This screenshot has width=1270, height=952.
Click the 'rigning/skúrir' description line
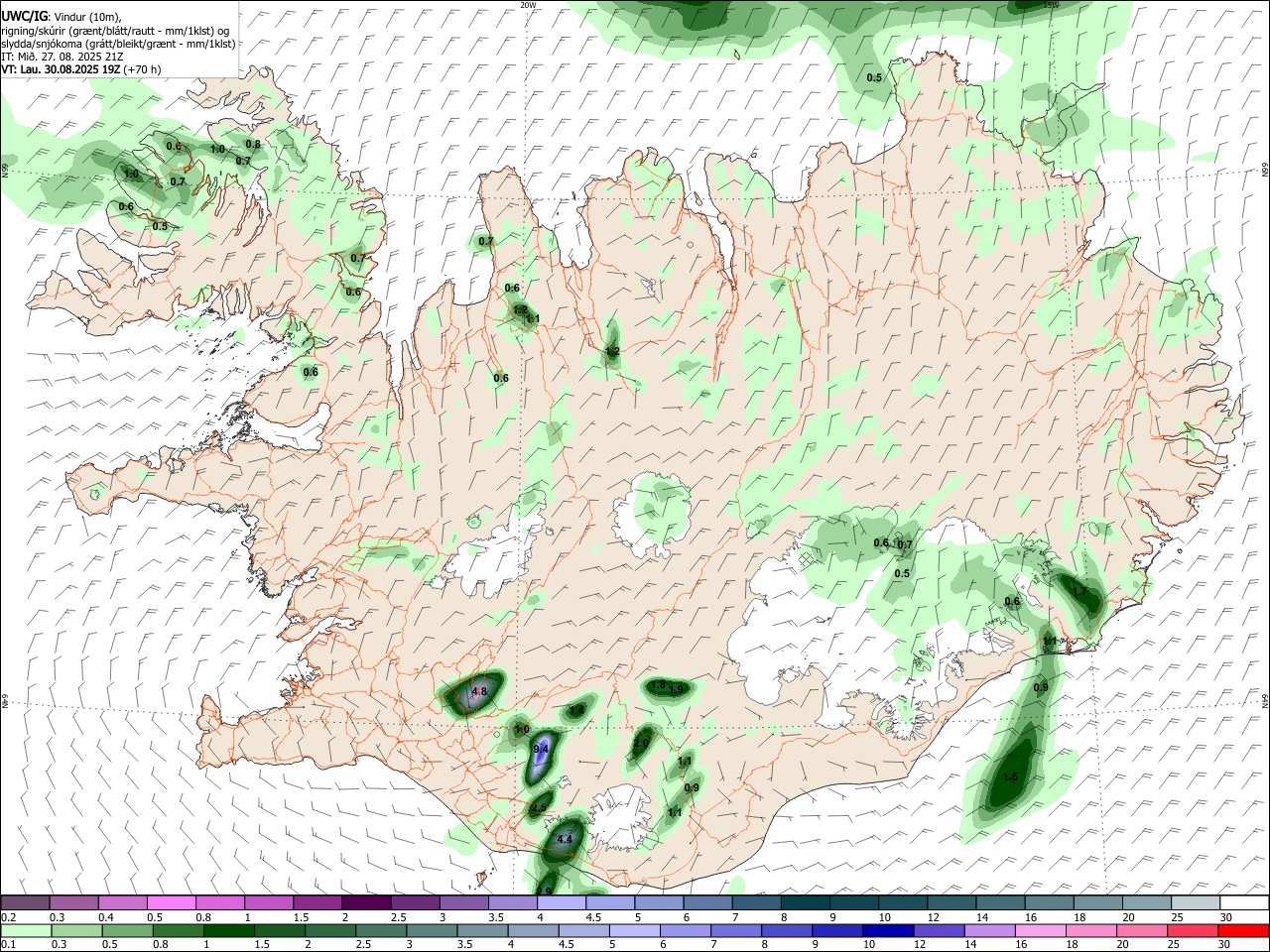(115, 31)
